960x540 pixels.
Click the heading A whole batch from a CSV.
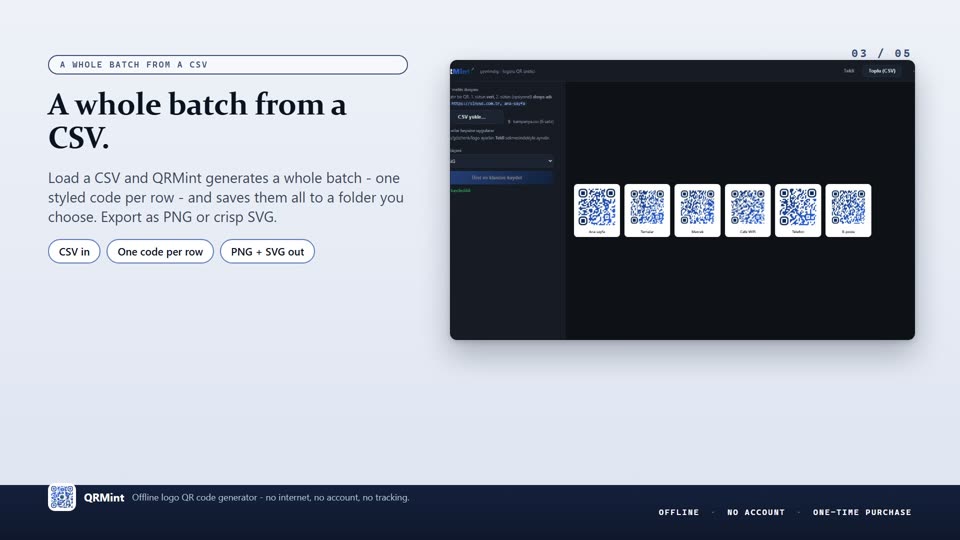pos(197,121)
